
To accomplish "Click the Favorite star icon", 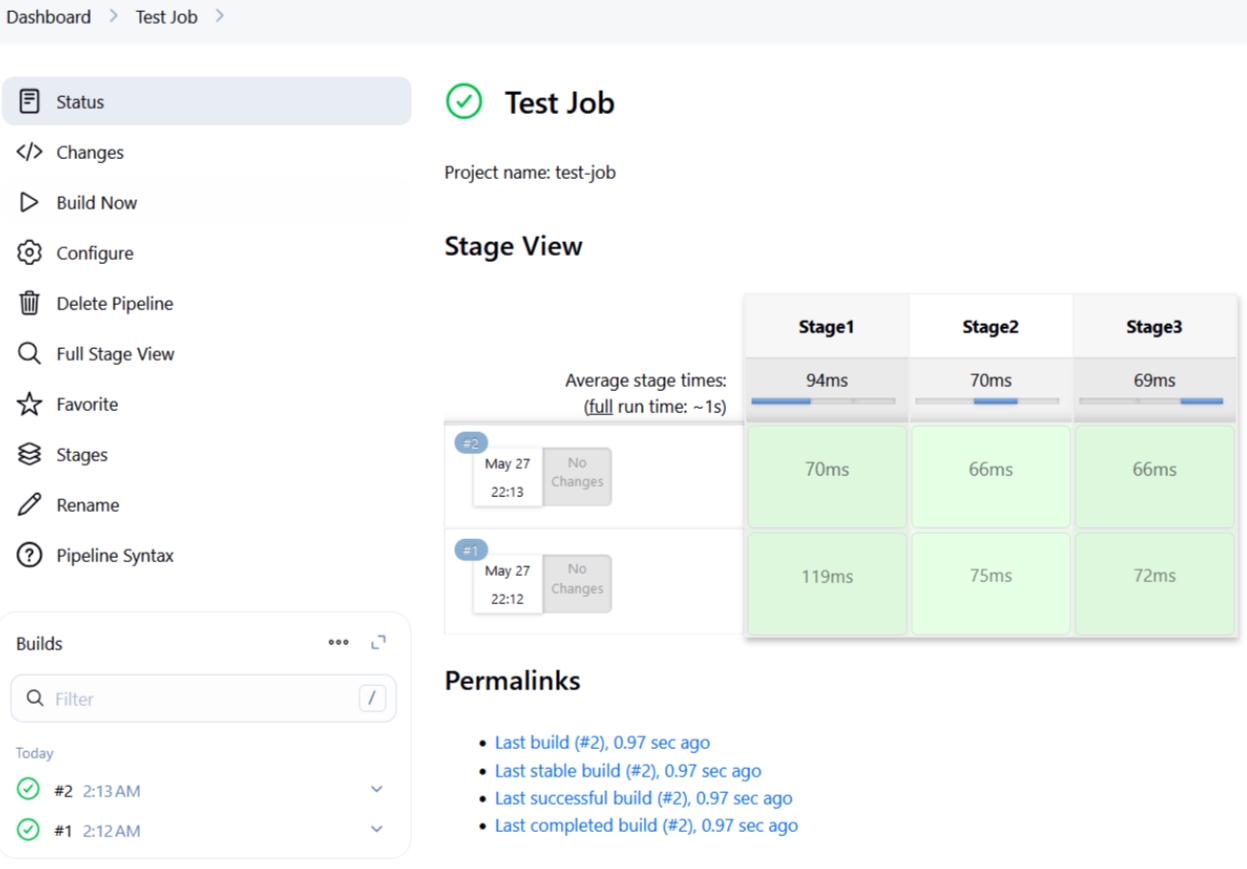I will [x=29, y=404].
